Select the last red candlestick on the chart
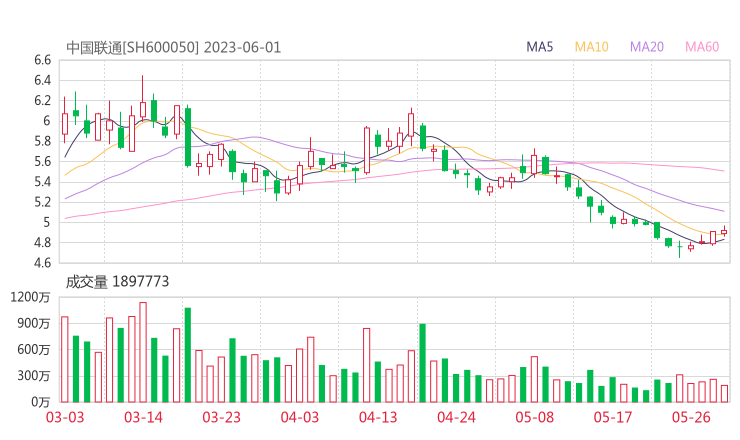Screen dimensions: 740x440 click(724, 232)
